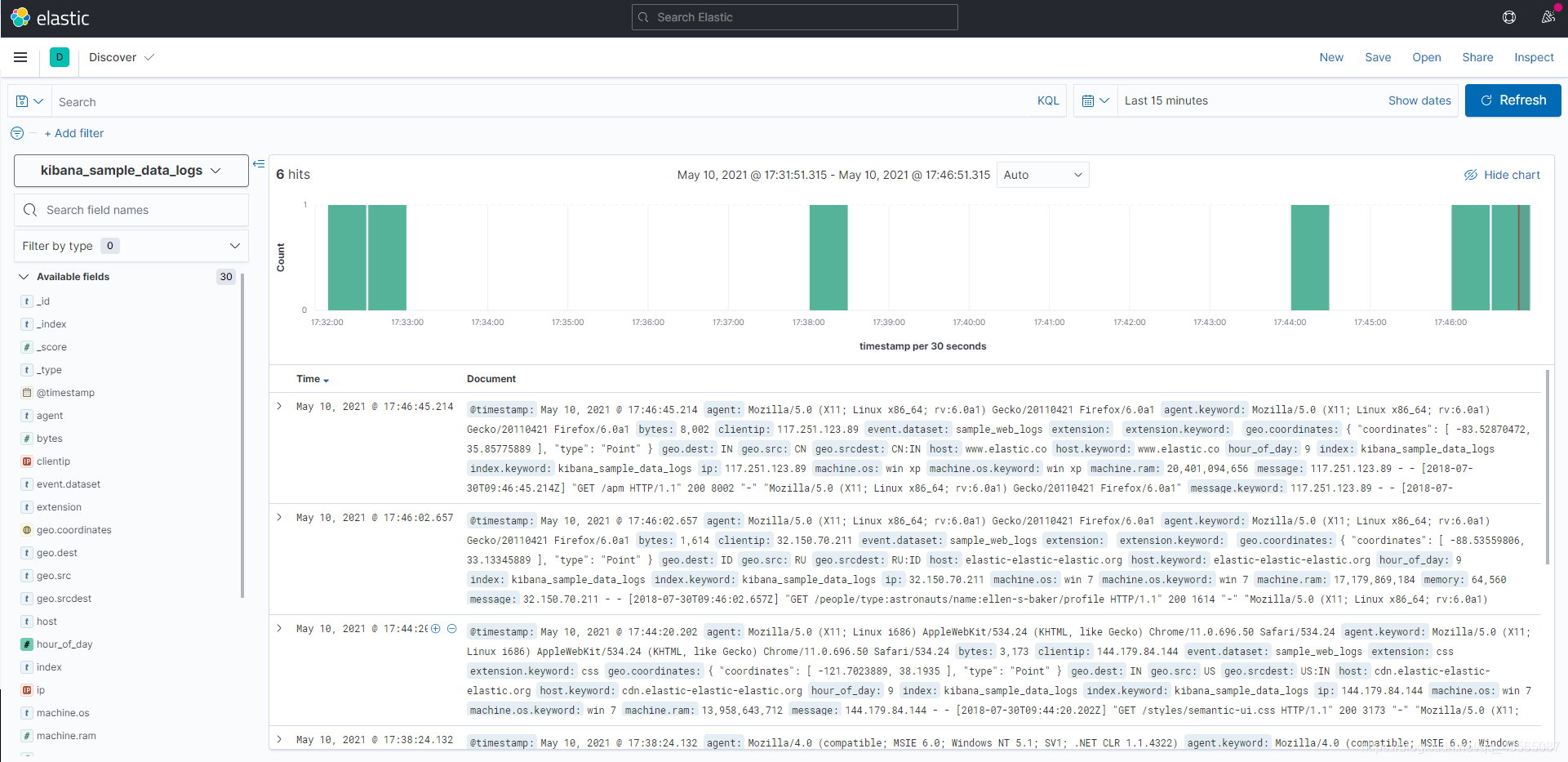Click filter-for-value plus icon in 17:44:20 row
This screenshot has height=762, width=1568.
[436, 629]
